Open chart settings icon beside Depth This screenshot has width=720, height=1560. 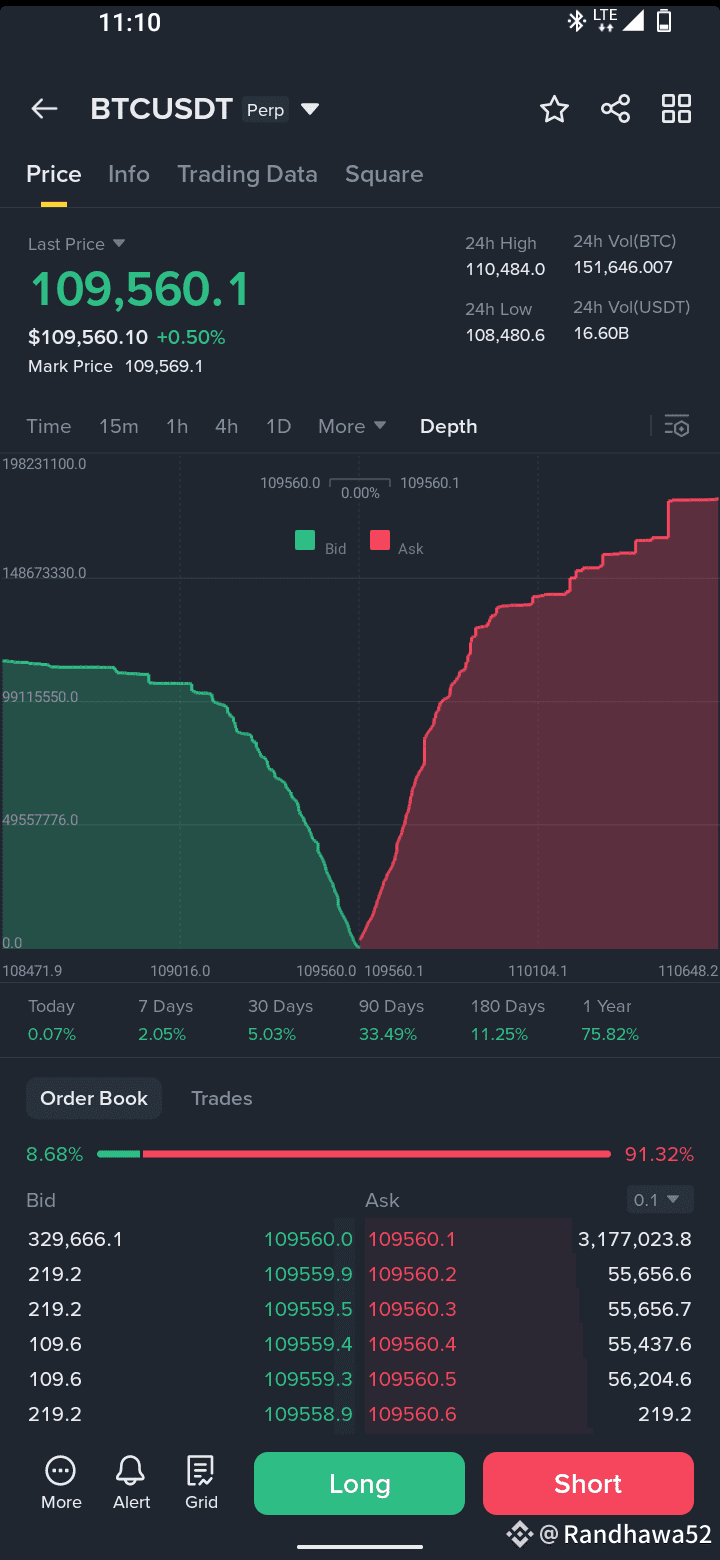tap(677, 426)
